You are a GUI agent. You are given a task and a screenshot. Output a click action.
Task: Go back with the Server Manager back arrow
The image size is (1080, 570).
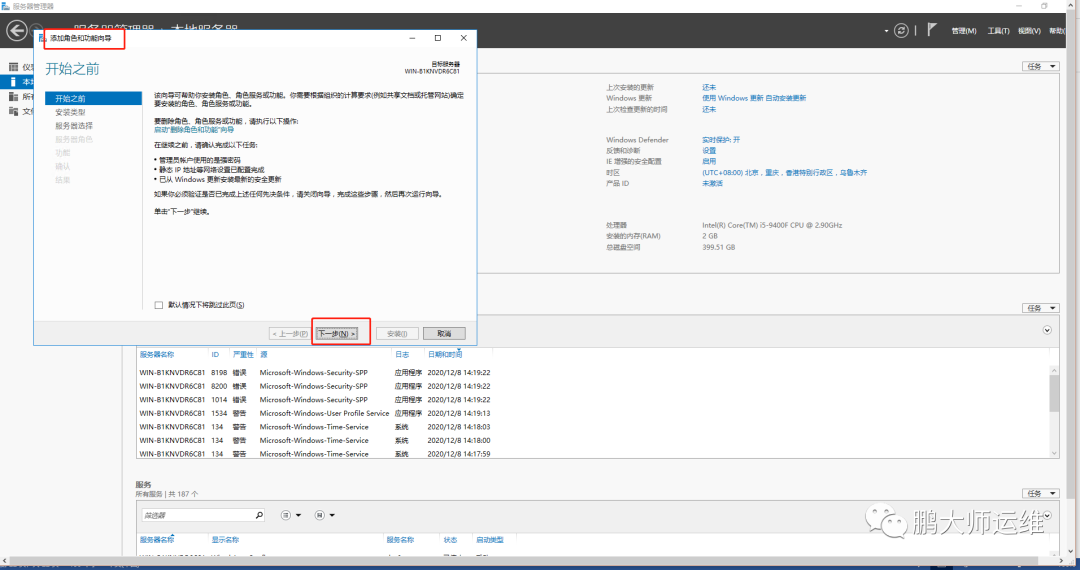pos(17,30)
